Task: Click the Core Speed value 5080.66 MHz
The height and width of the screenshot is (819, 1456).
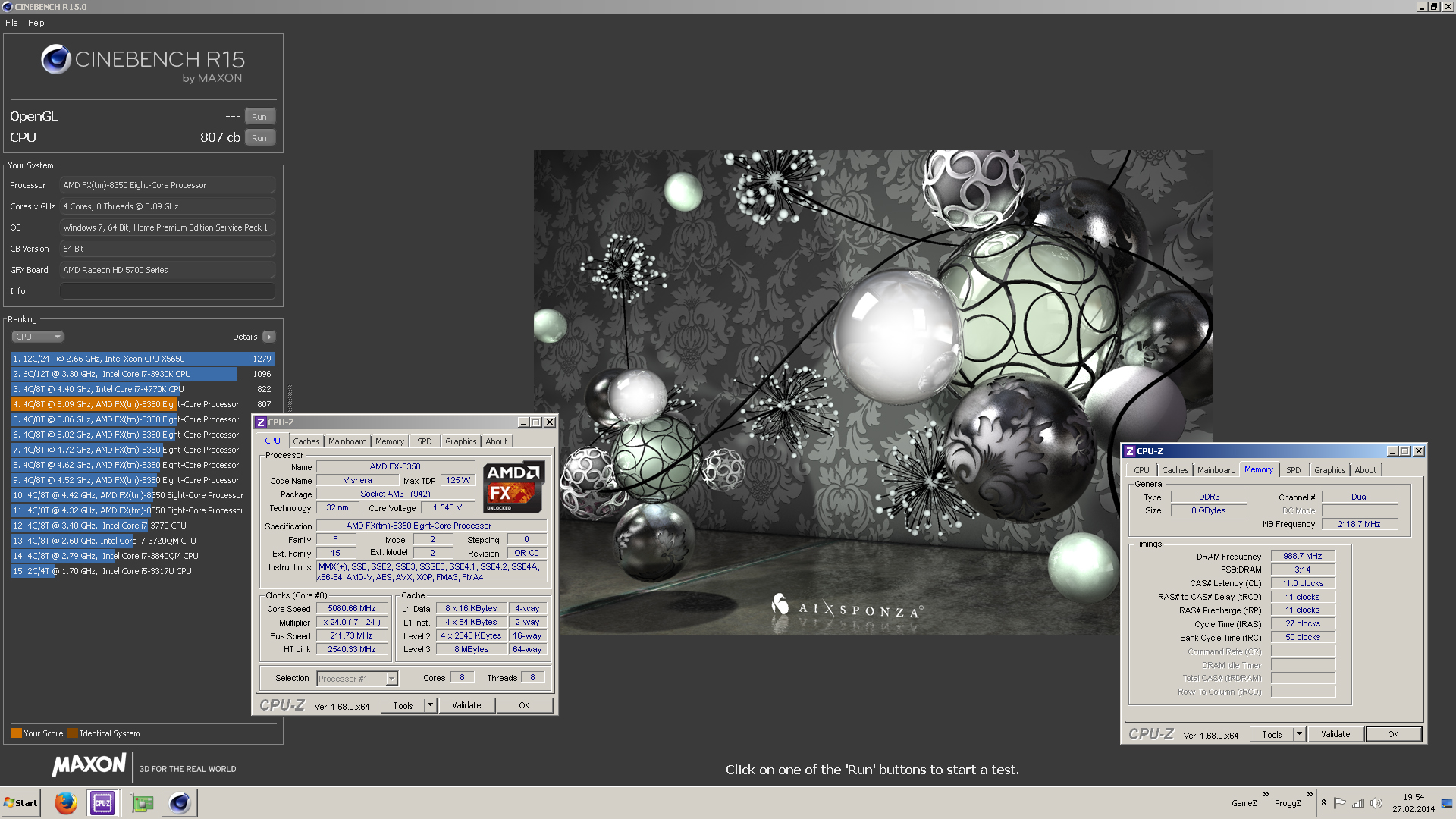Action: 352,609
